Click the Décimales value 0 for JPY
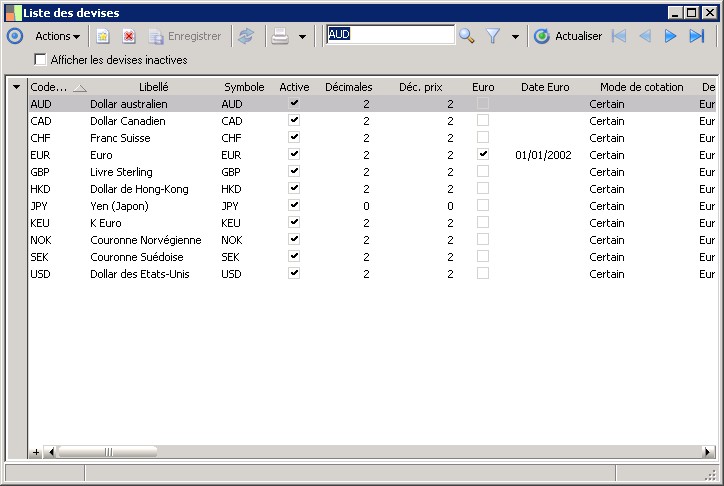Screen dimensions: 724x486 (366, 206)
